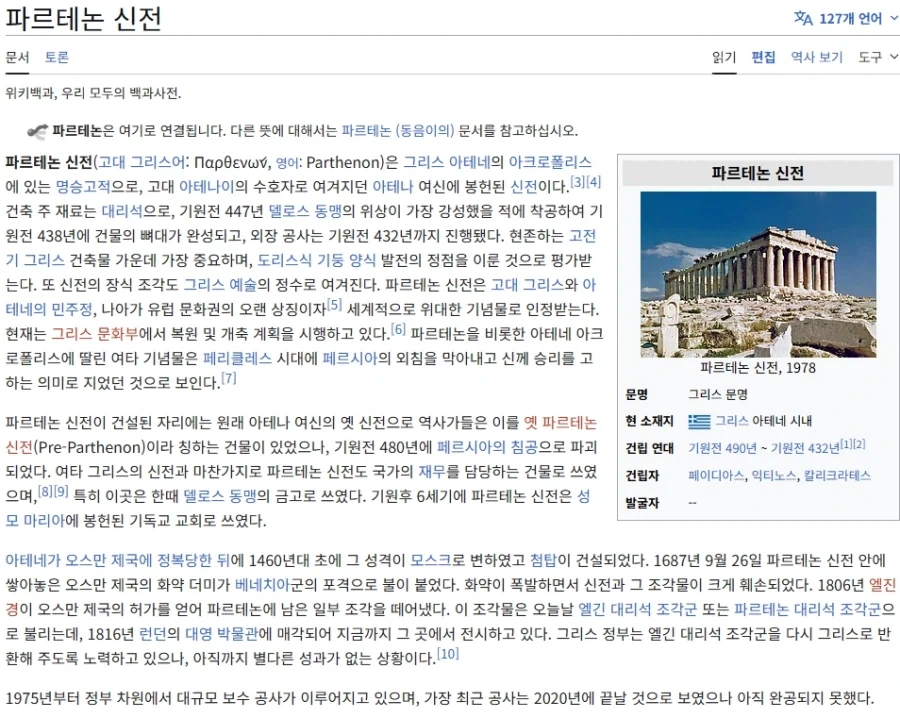Follow the 런던 link
Screen dimensions: 900x718
(x=152, y=634)
